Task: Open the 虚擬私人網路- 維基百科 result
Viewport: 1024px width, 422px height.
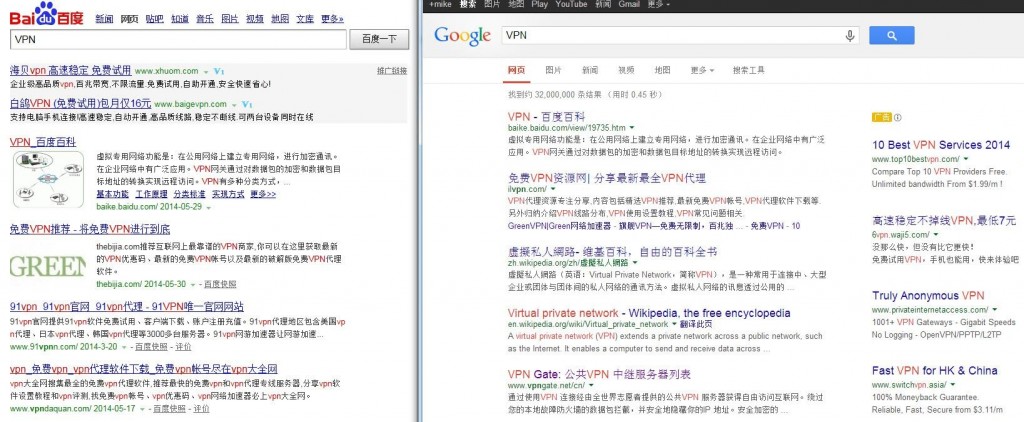Action: point(613,251)
